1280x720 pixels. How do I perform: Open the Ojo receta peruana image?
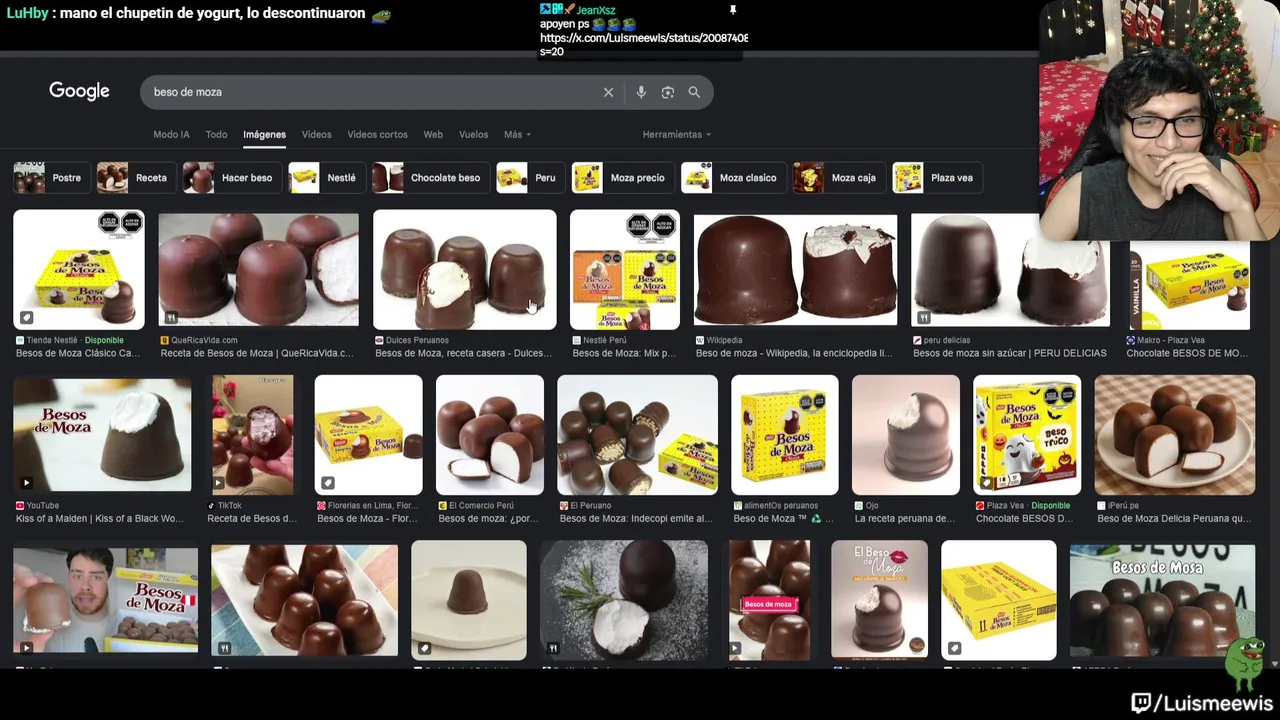[906, 435]
